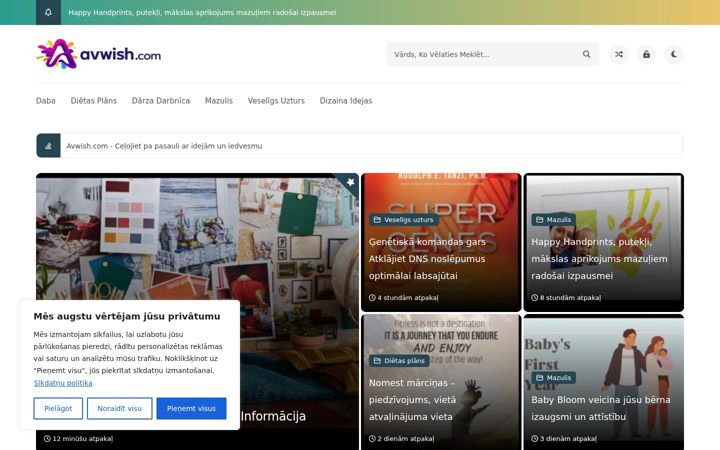
Task: Click the Avwish.com tagline text in ticker
Action: click(164, 146)
